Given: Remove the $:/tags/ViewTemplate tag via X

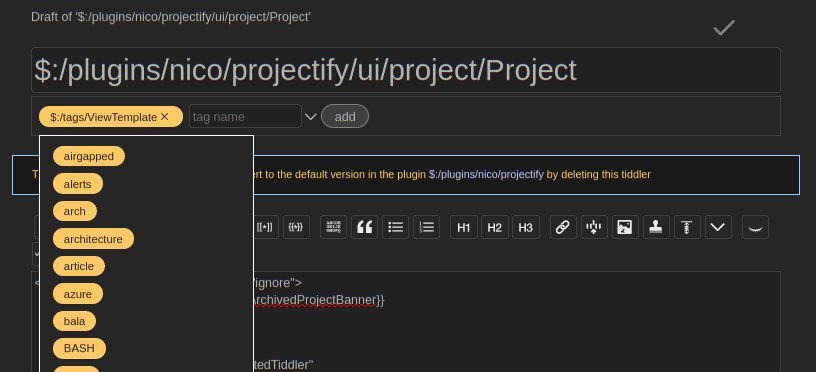Looking at the screenshot, I should point(164,117).
